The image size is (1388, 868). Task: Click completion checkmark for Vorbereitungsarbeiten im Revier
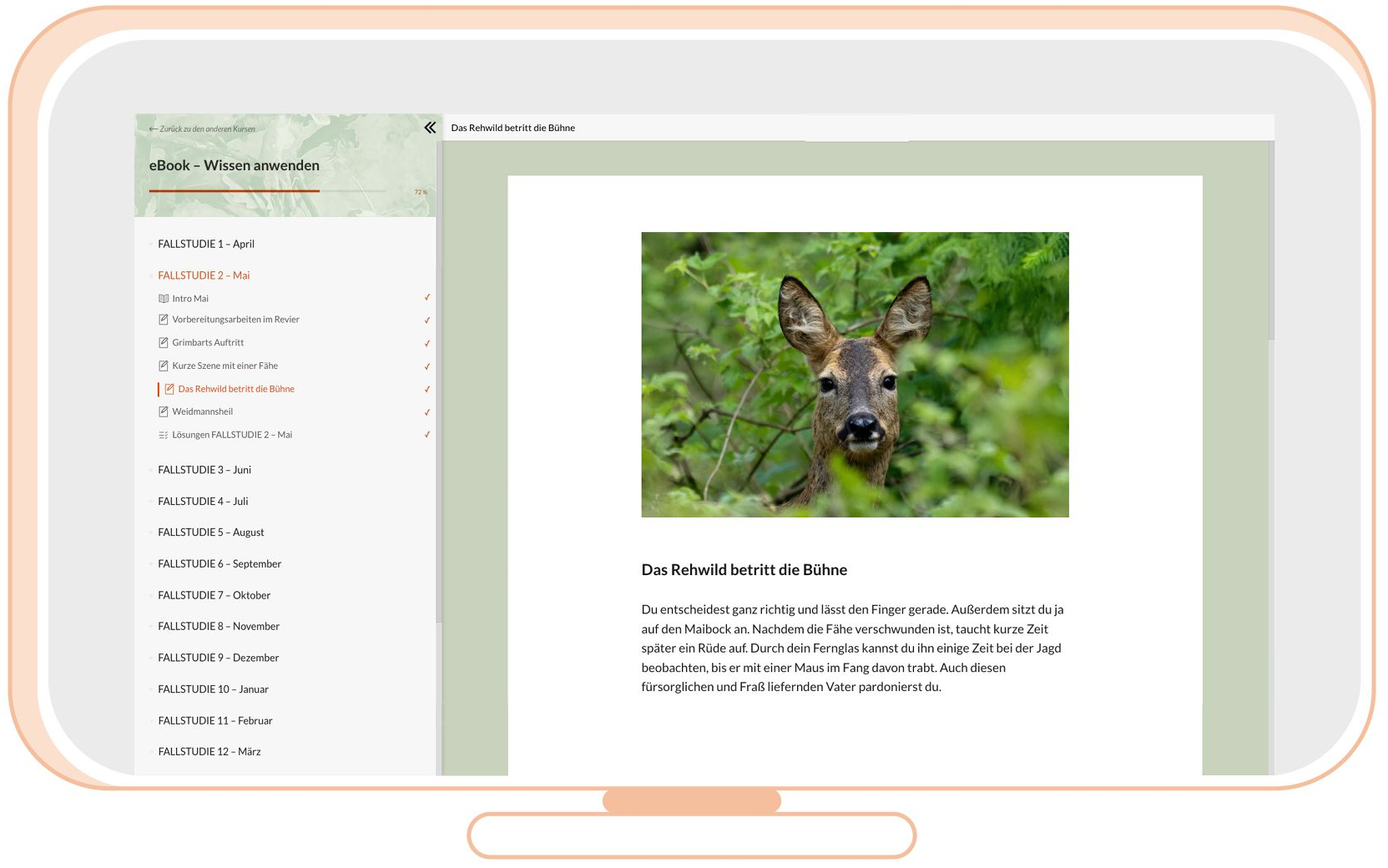(x=427, y=320)
